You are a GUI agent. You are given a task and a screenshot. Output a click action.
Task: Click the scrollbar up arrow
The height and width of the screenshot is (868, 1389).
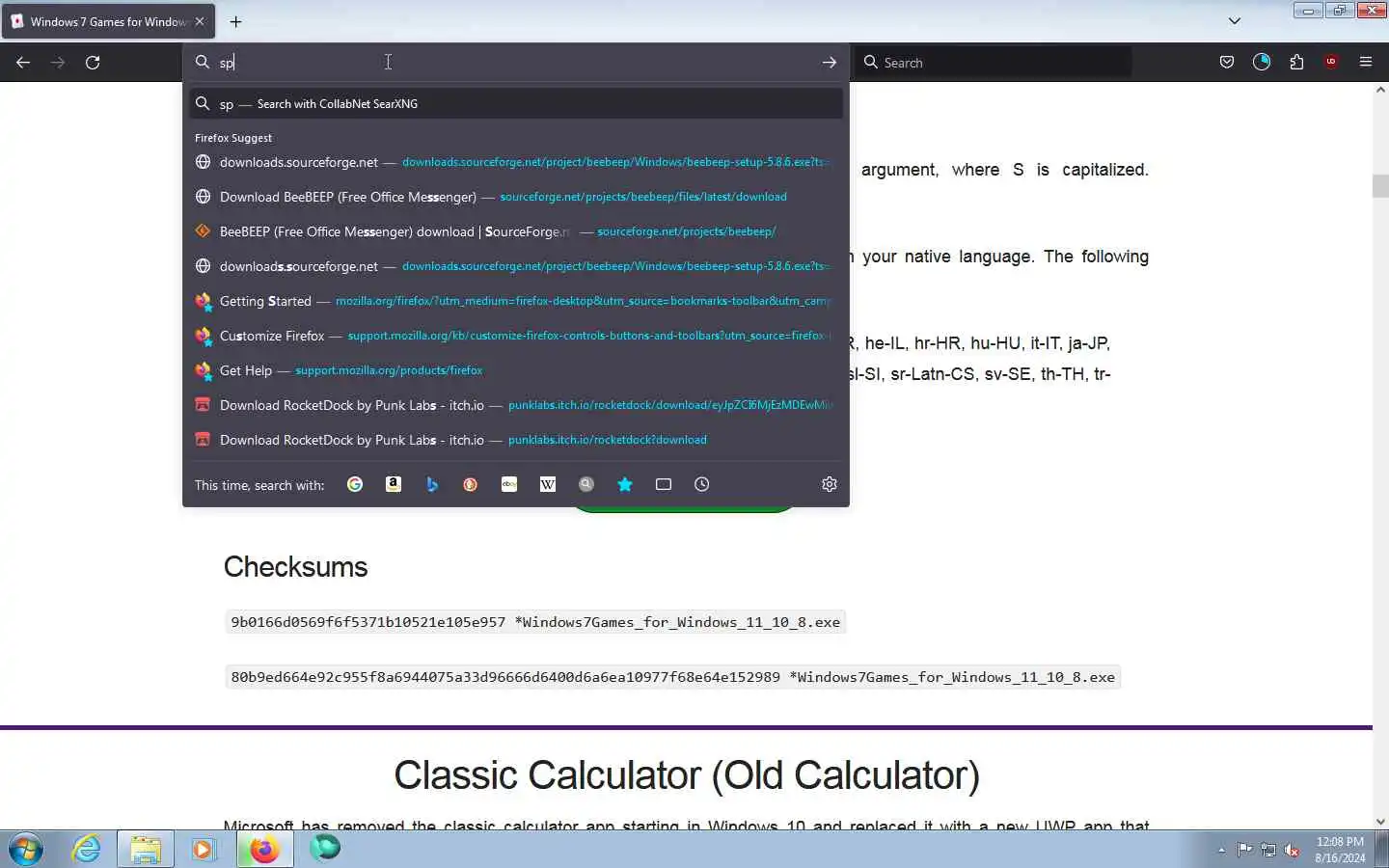click(1380, 90)
